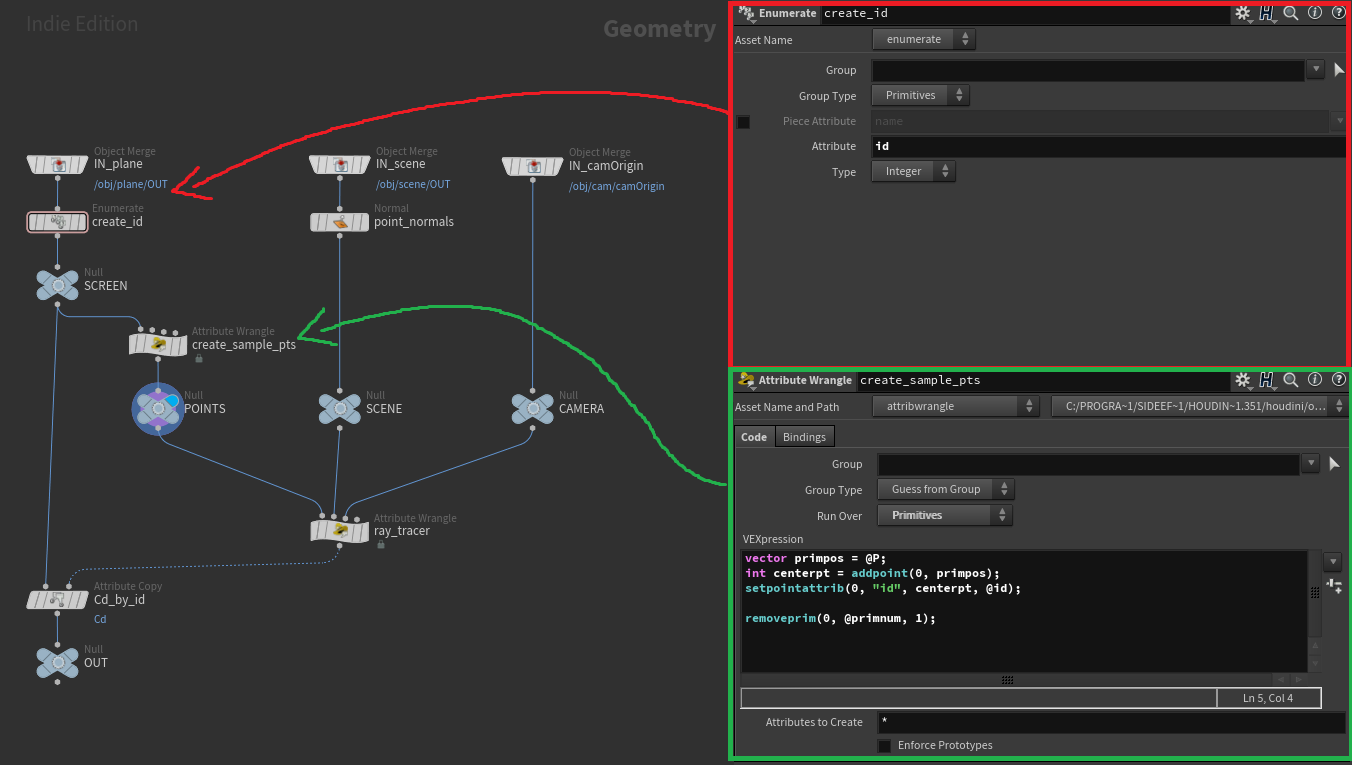The image size is (1352, 765).
Task: Open the gear menu in Attribute Wrangle panel
Action: 1242,380
